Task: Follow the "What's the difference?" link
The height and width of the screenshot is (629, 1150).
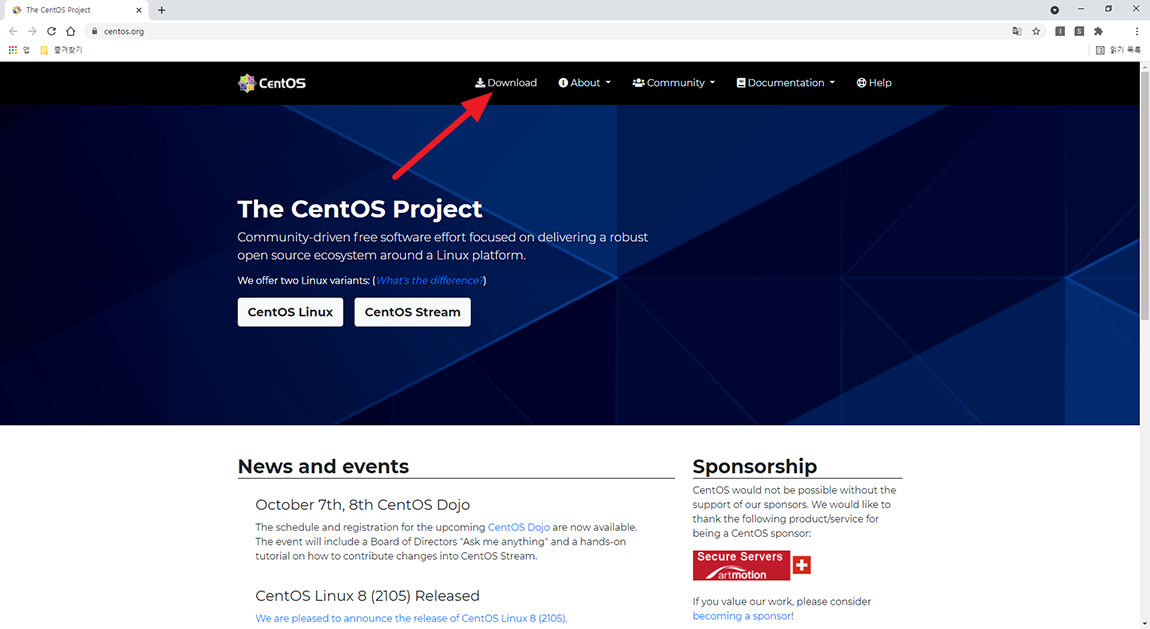Action: [x=430, y=281]
